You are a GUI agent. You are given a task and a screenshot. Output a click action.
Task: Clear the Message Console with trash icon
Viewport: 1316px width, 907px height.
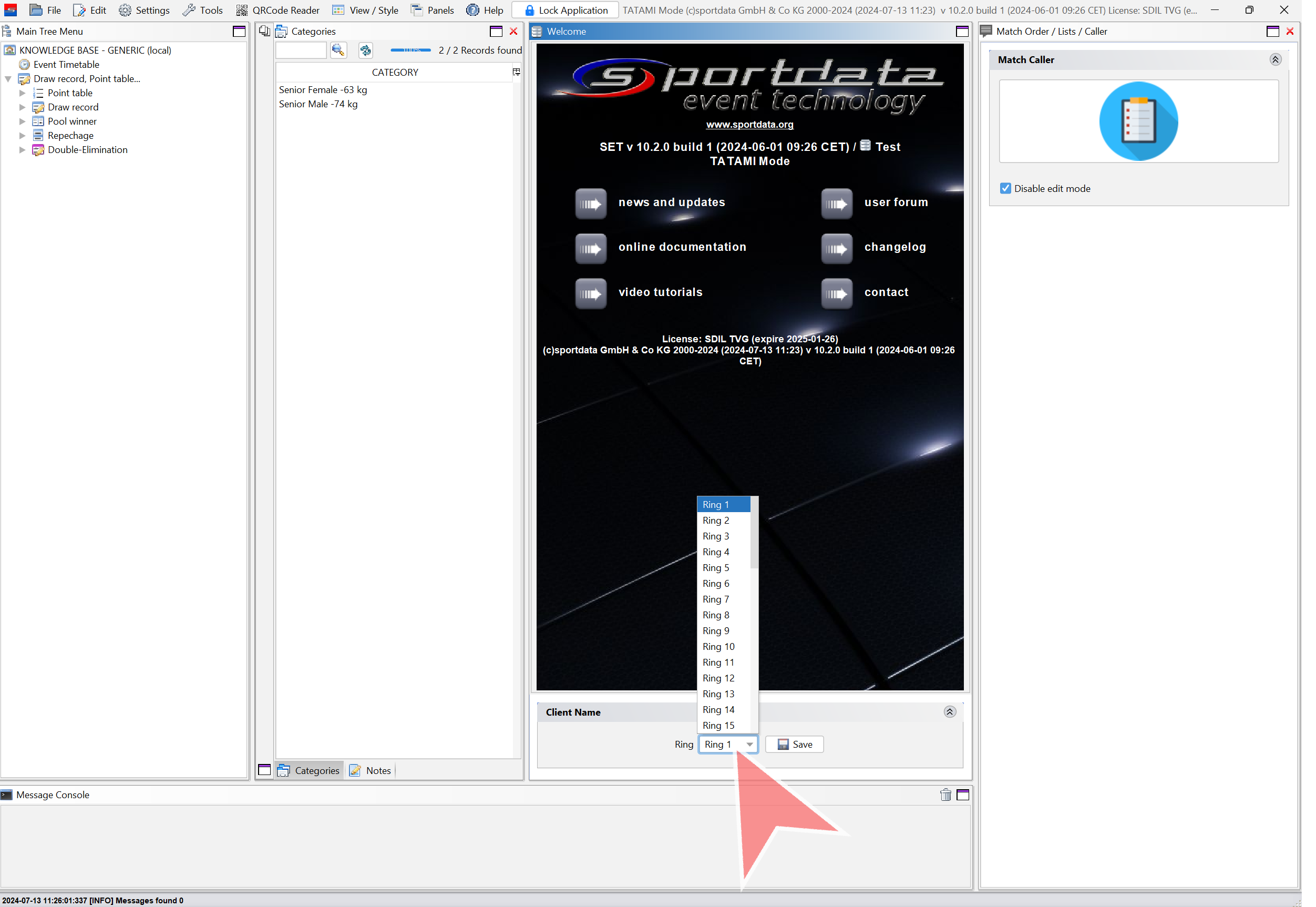click(945, 794)
